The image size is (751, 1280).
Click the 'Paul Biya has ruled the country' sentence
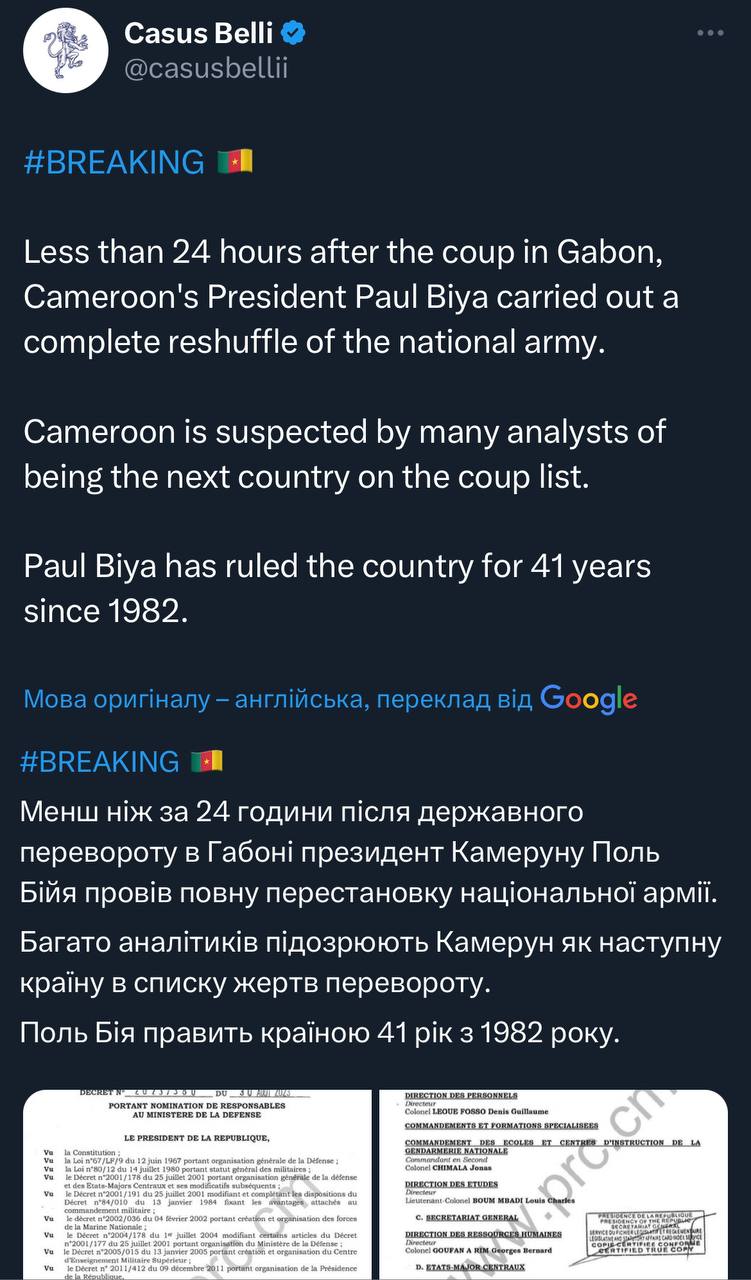click(x=336, y=588)
